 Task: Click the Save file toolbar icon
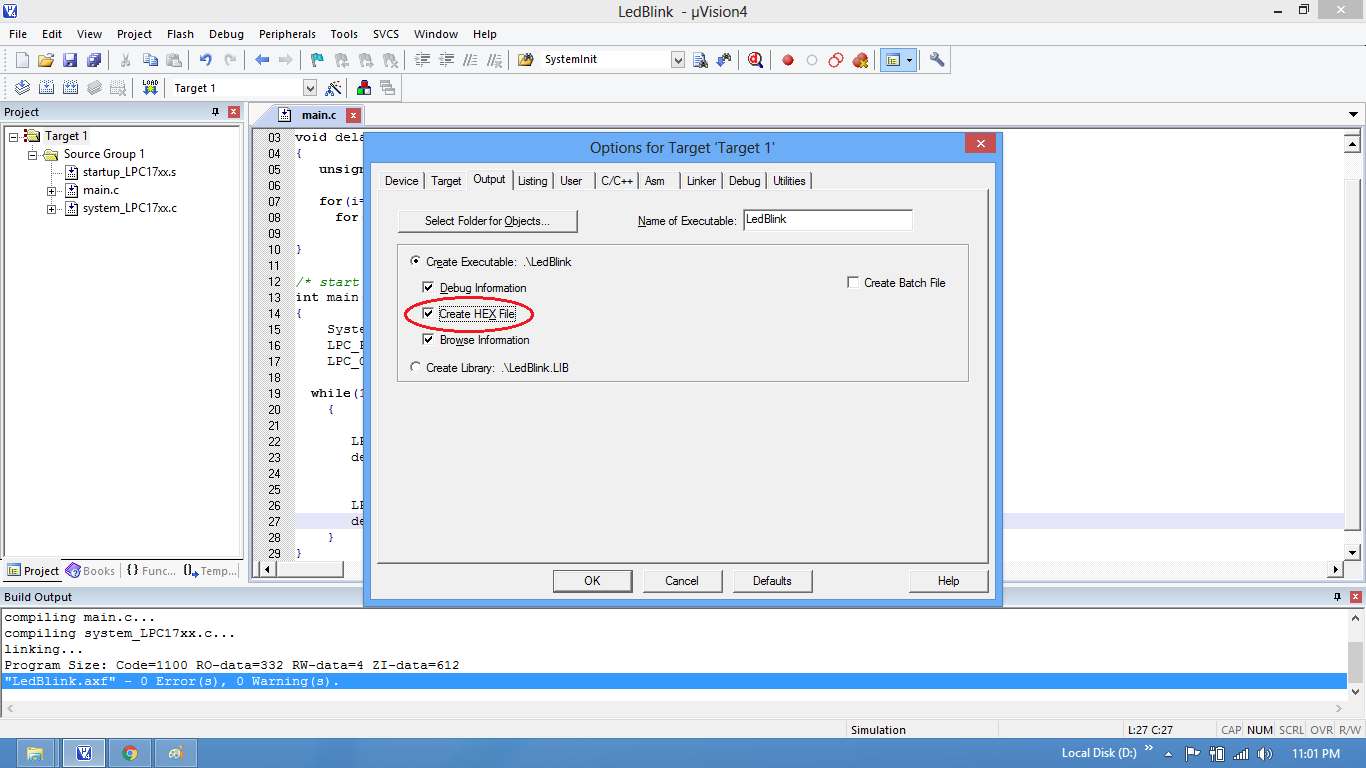tap(70, 60)
